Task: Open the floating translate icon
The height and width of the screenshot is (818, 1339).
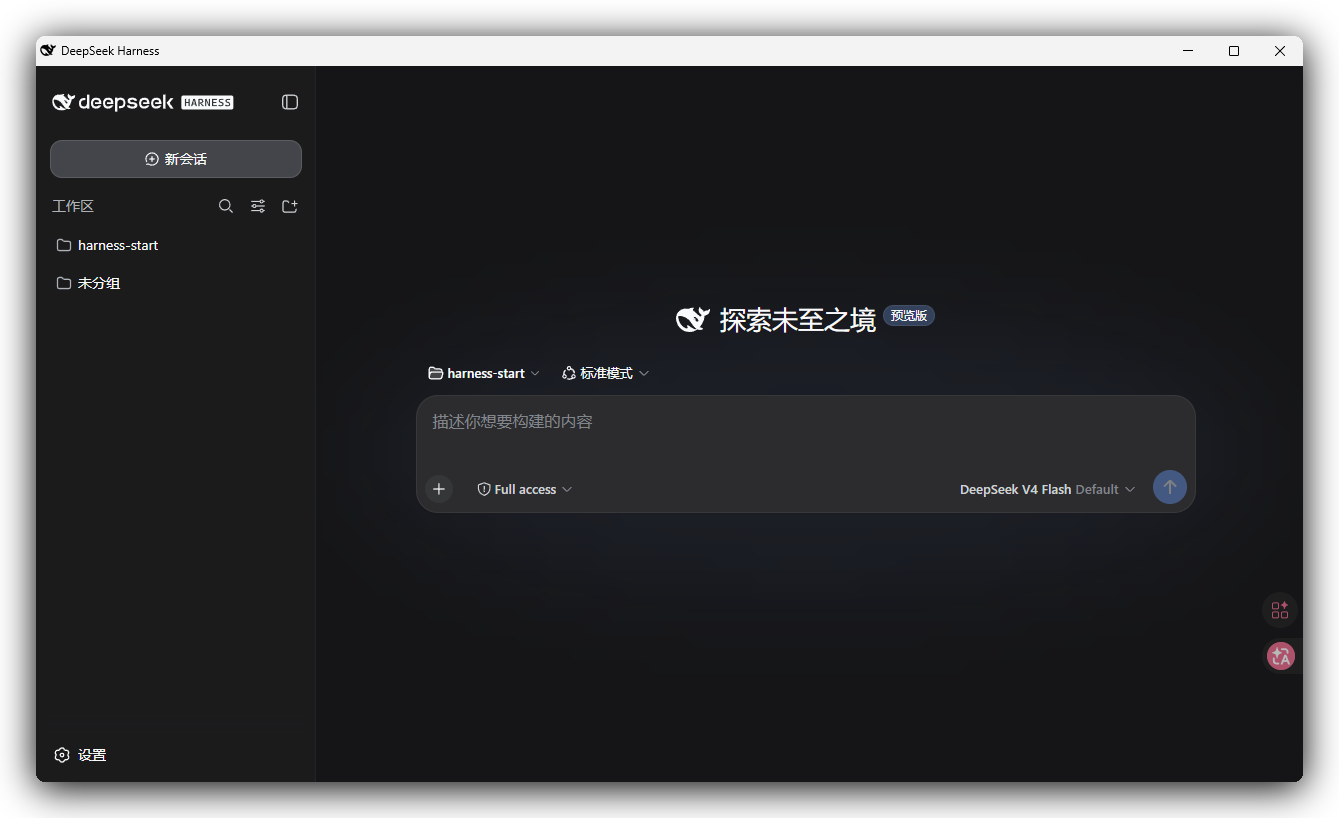Action: [1281, 656]
